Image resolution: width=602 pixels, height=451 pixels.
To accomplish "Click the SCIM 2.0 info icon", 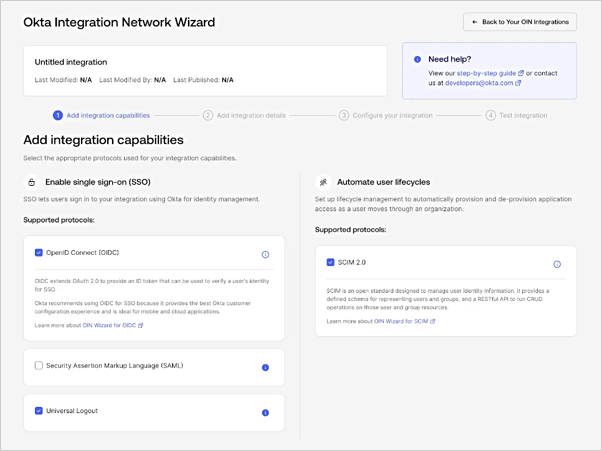I will (x=557, y=264).
